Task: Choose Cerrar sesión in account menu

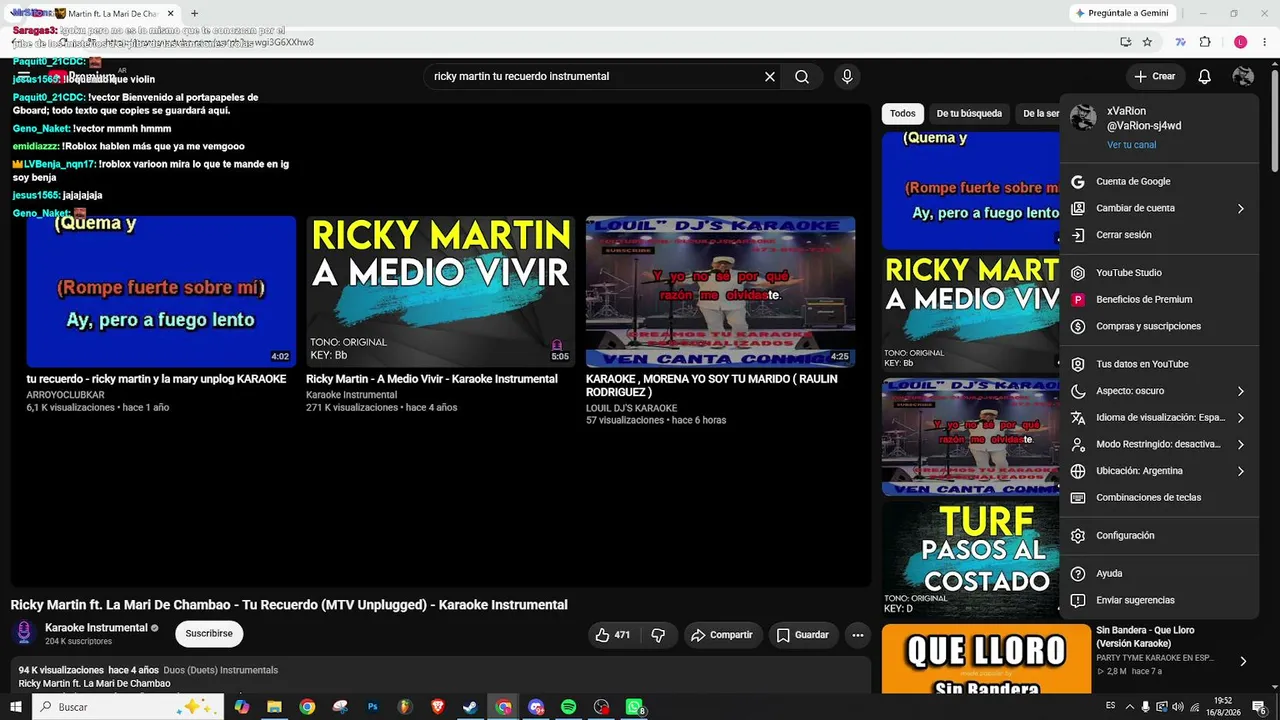Action: pyautogui.click(x=1159, y=235)
